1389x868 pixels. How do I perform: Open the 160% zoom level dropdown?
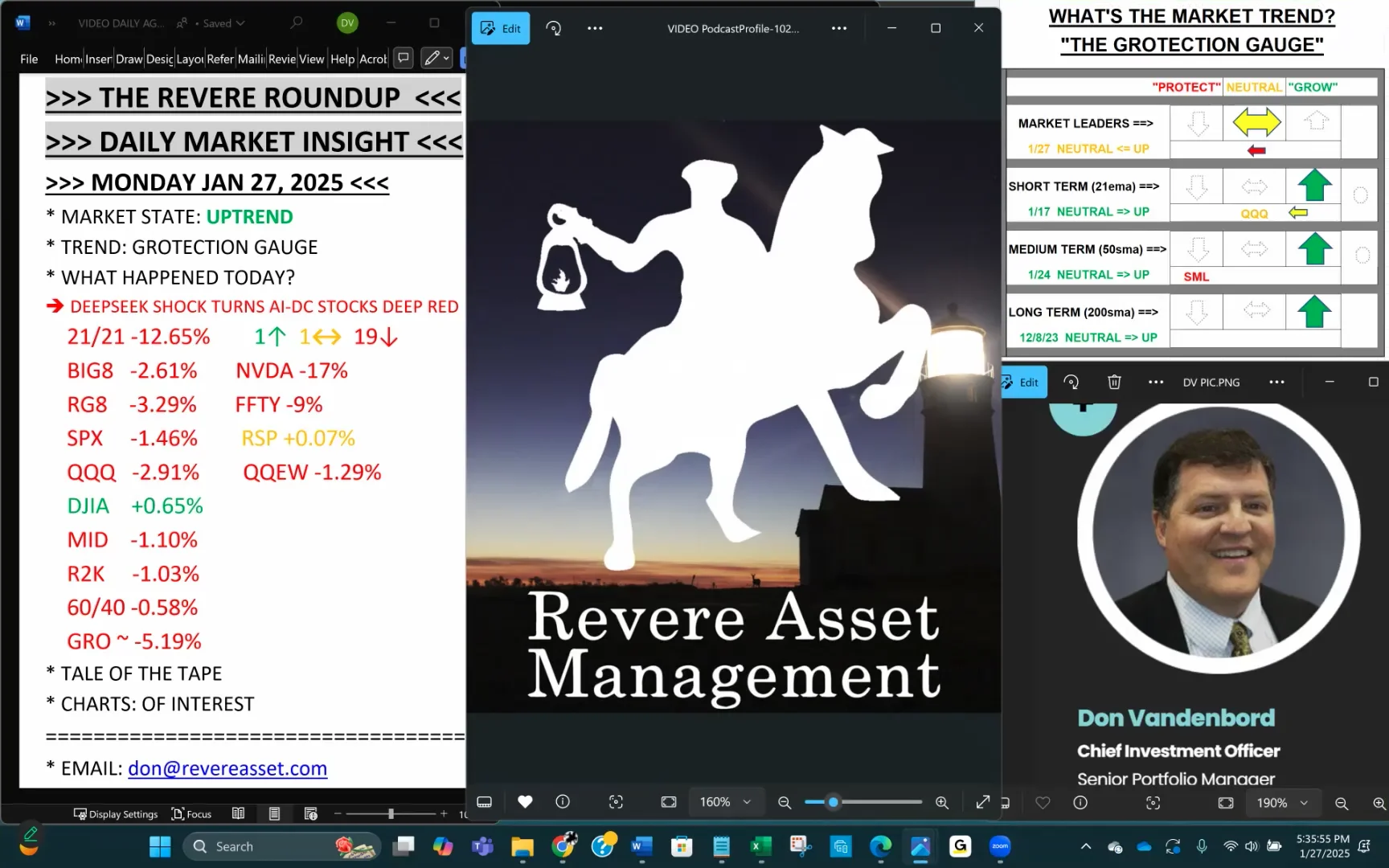[x=726, y=801]
